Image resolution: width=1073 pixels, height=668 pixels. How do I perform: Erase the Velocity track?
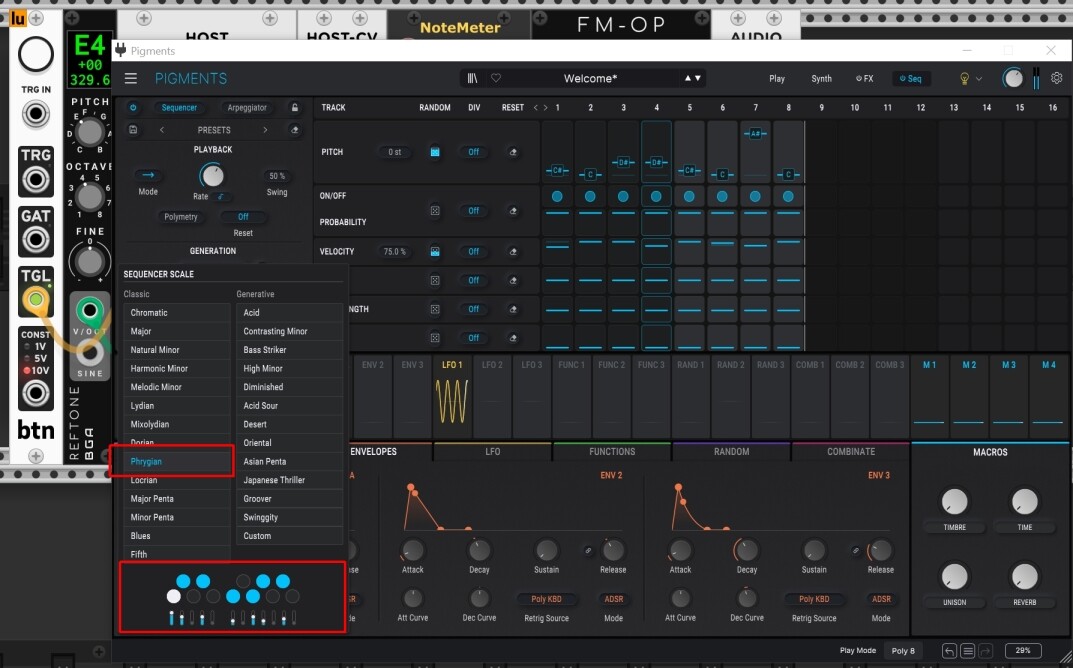pyautogui.click(x=513, y=252)
